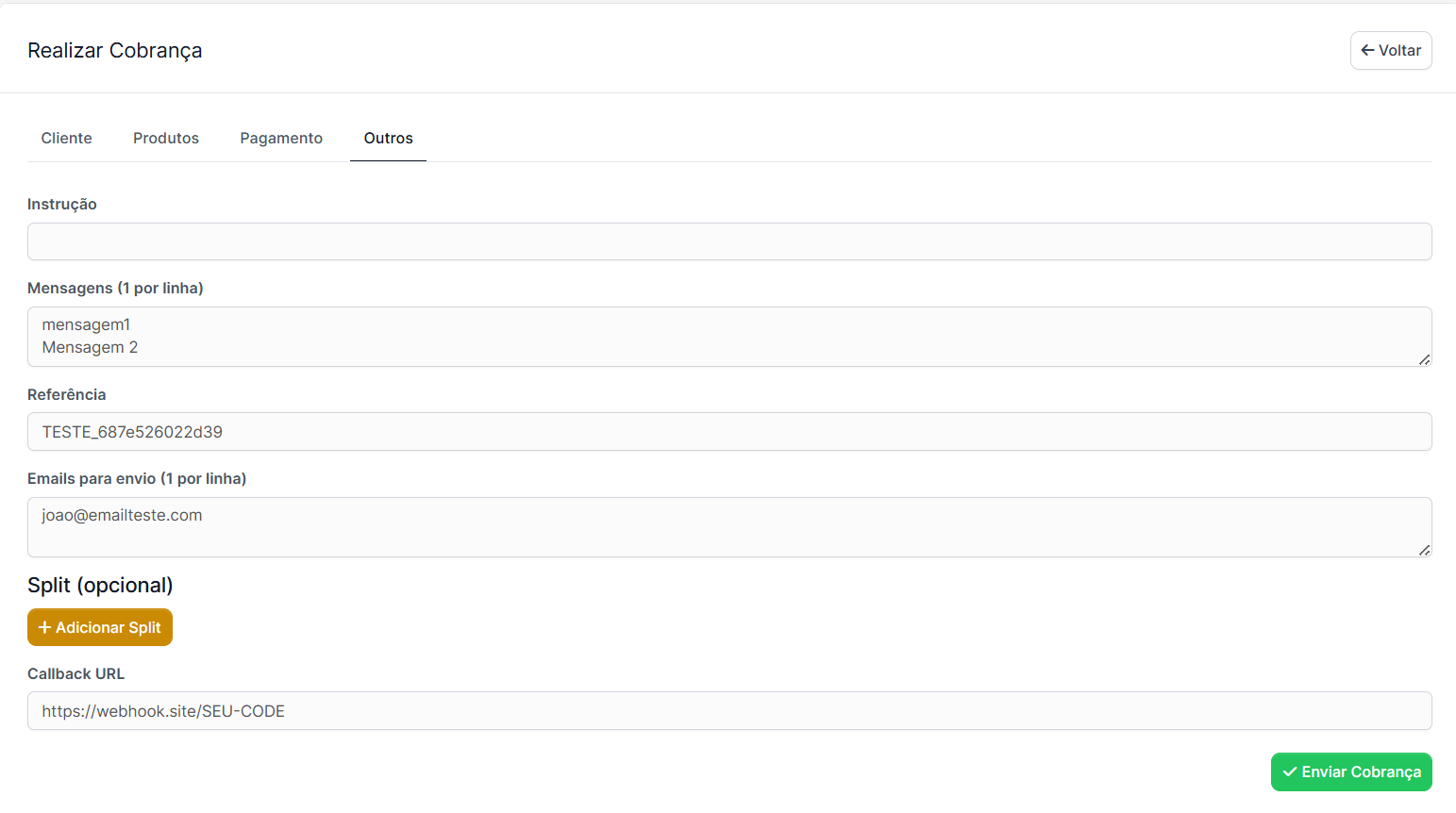Click the Emails para envio label

(137, 478)
